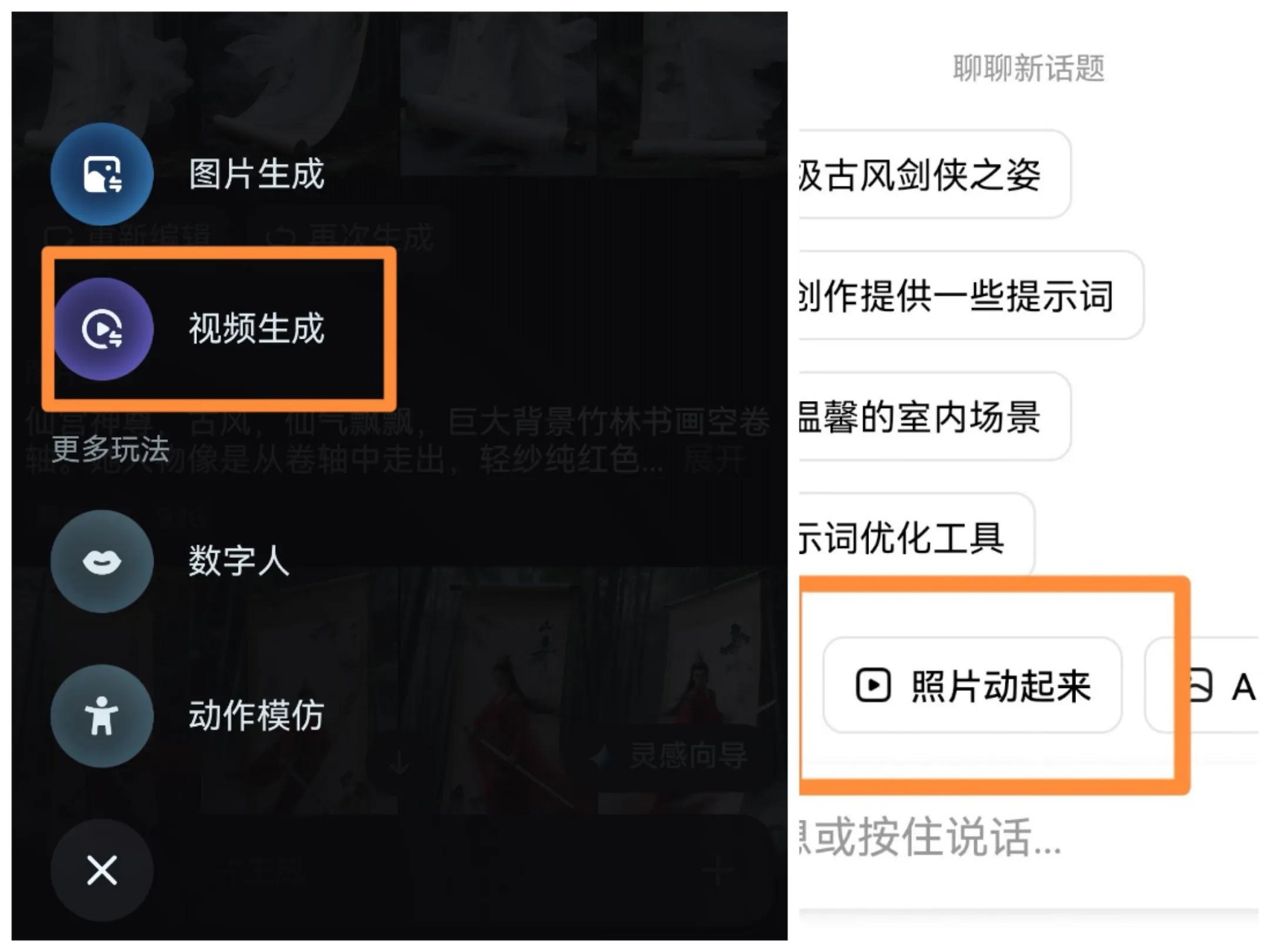Pick the 创作提供一些提示词 suggestion

pyautogui.click(x=971, y=295)
